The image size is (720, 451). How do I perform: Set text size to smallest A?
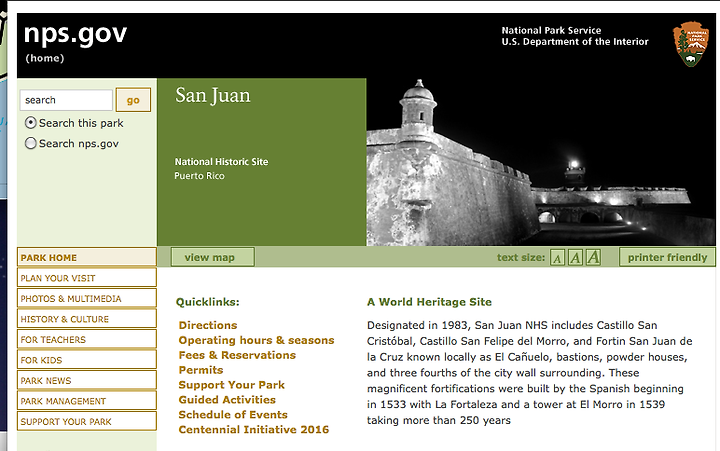click(557, 258)
